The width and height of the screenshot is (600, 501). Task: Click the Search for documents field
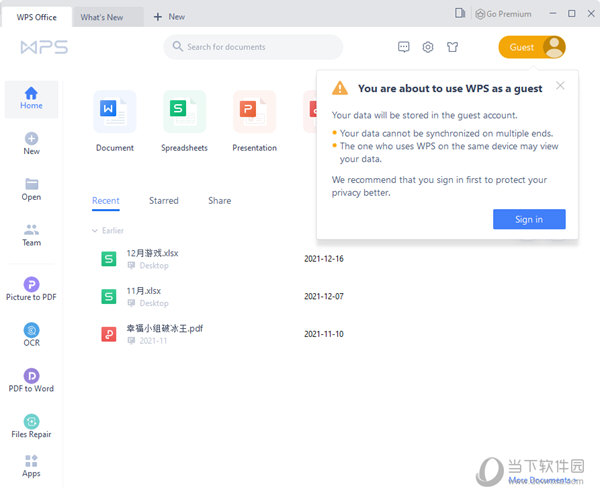253,47
